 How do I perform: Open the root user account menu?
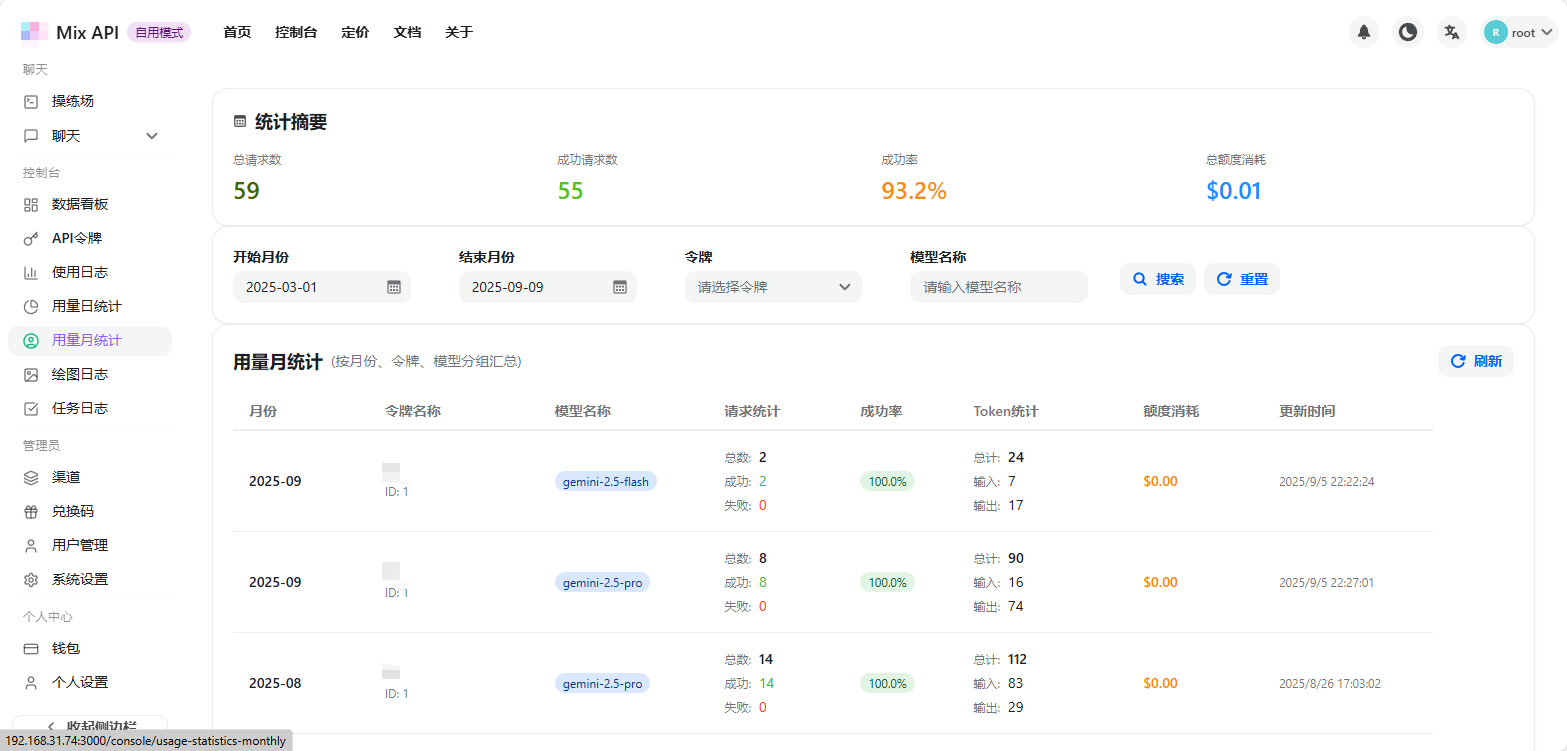1519,32
